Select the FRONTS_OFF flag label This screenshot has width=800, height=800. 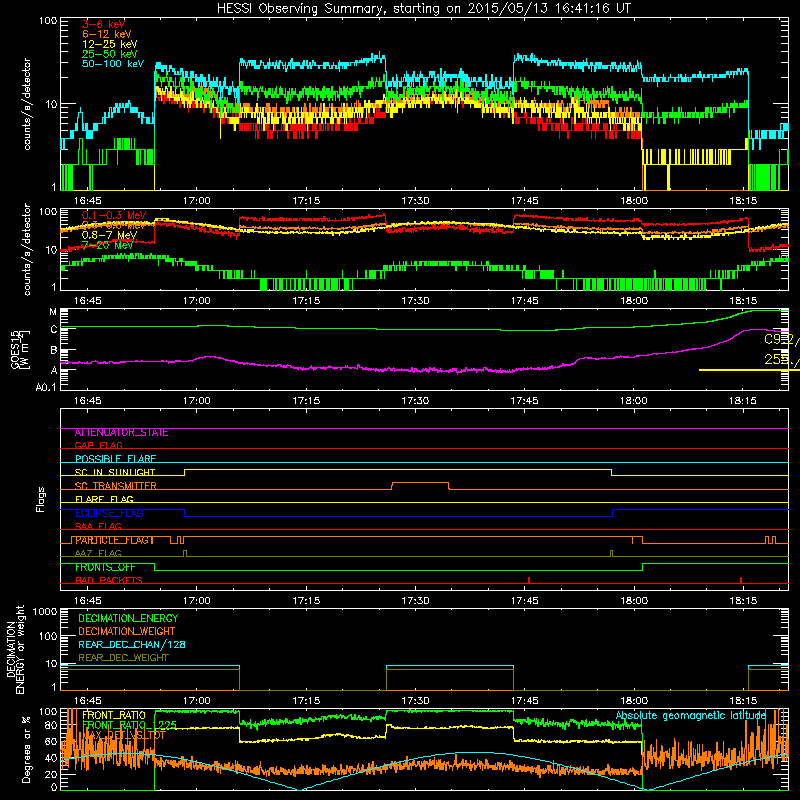pyautogui.click(x=105, y=567)
